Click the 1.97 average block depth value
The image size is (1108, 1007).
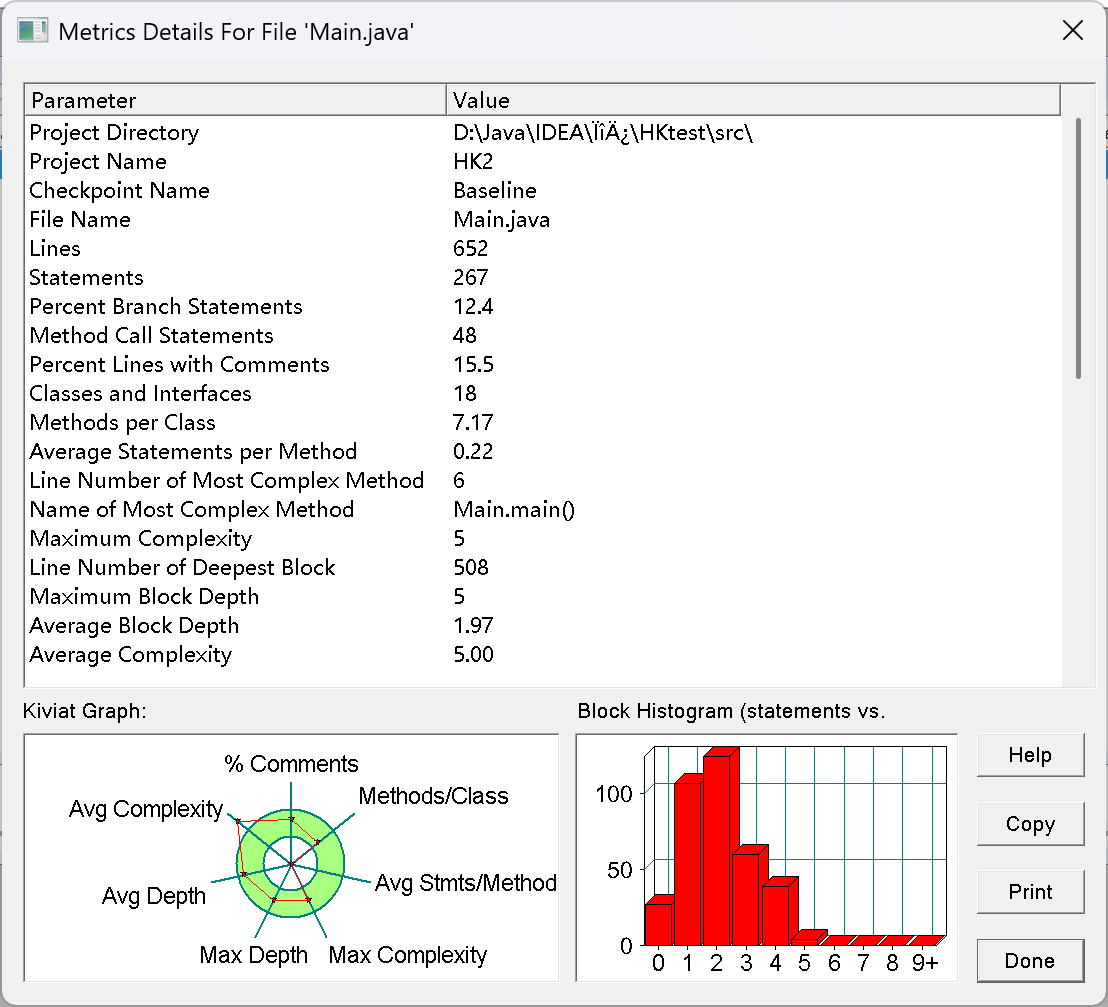473,625
